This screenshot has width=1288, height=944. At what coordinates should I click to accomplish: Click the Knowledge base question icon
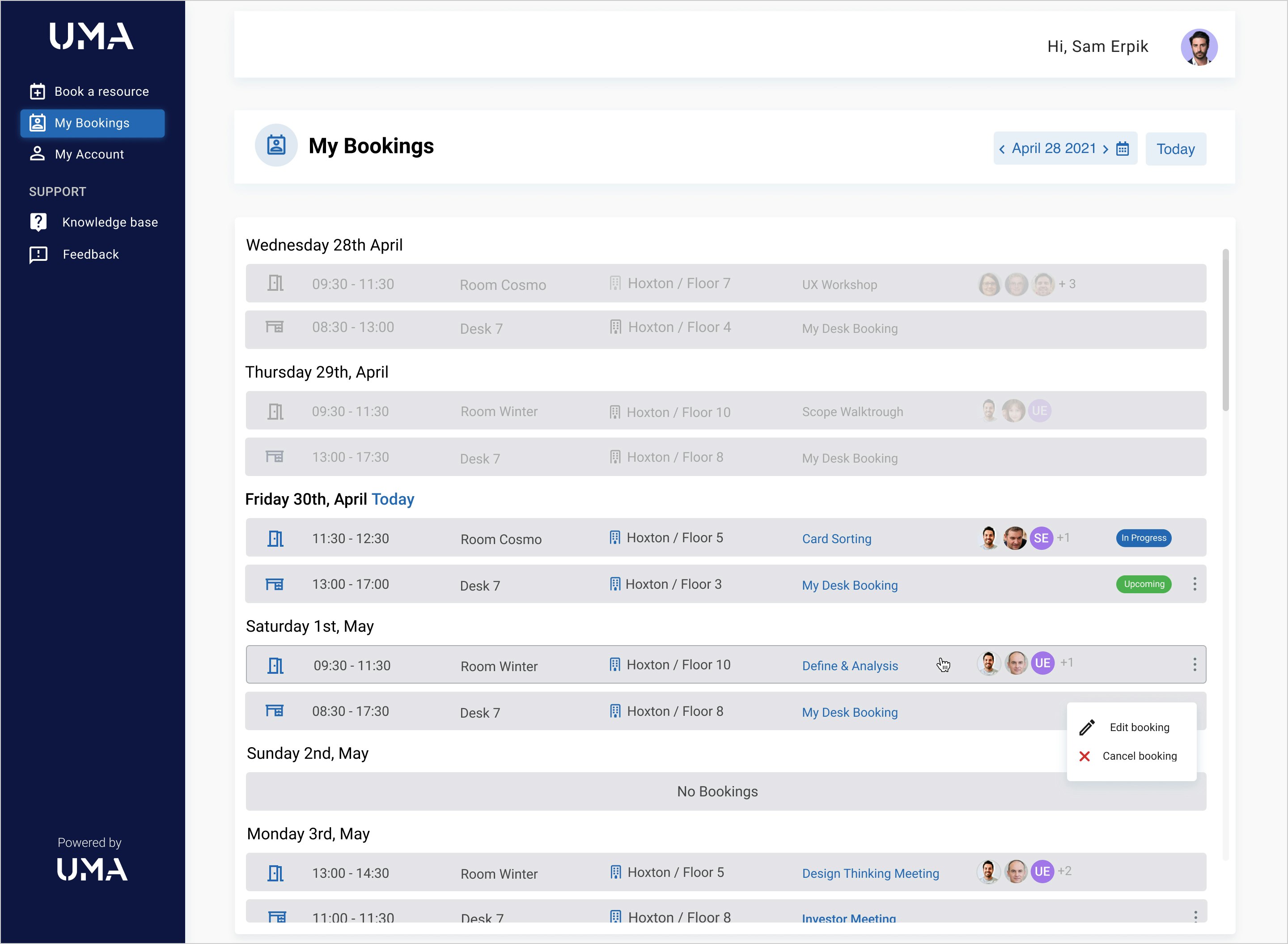coord(38,222)
